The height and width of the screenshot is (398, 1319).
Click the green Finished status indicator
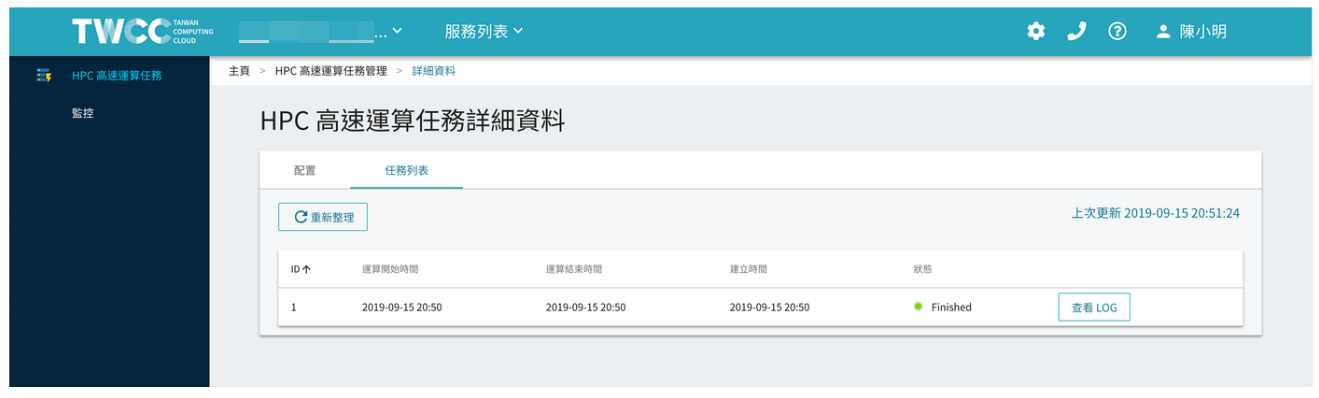click(918, 307)
